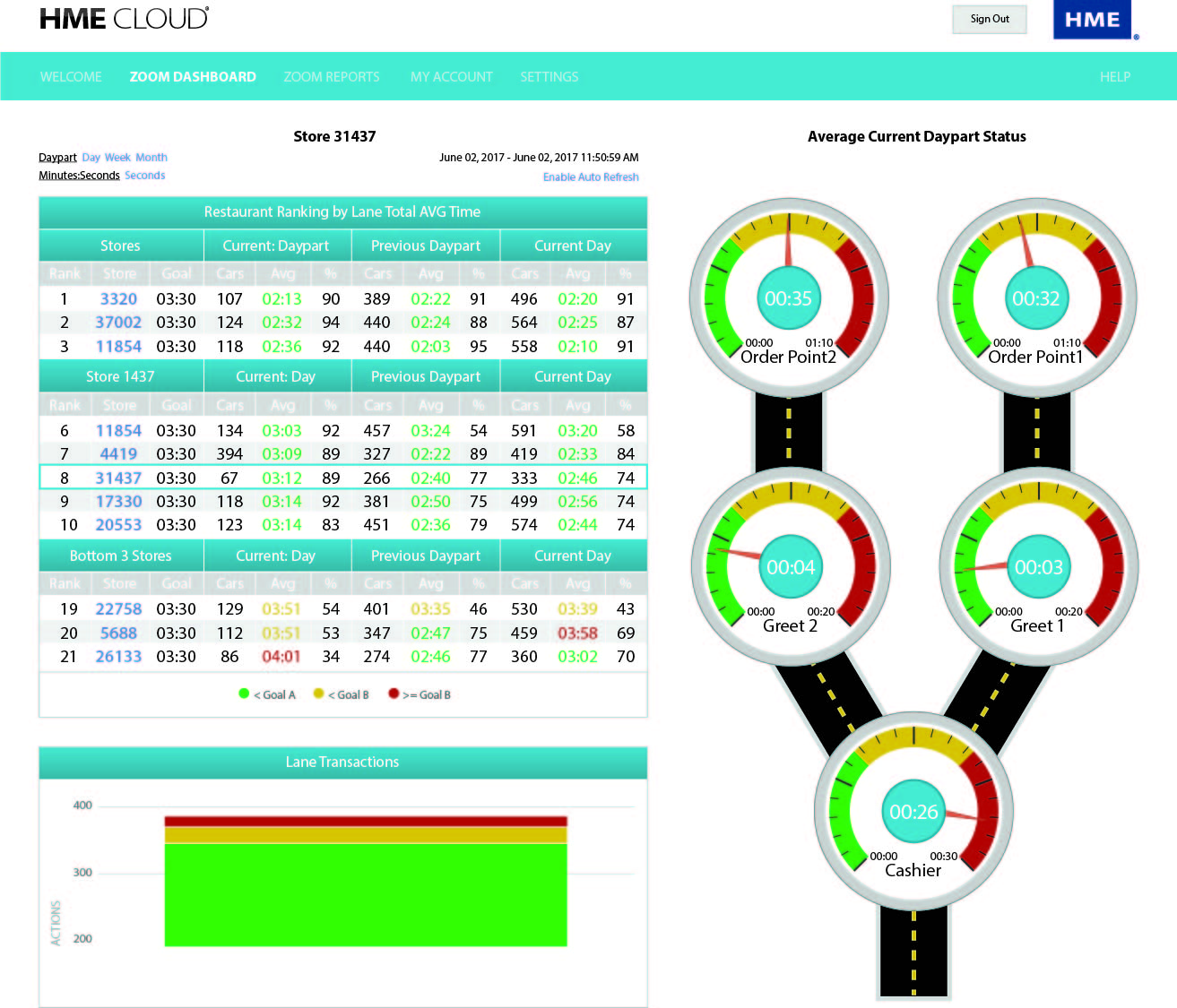Open store 17330 link

point(118,502)
